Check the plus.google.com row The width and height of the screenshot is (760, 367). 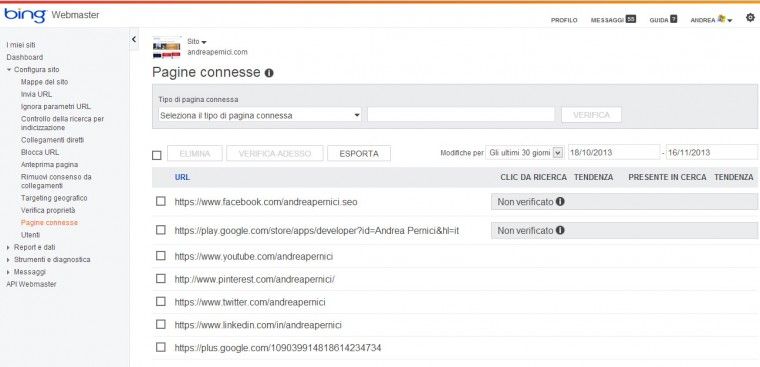click(161, 347)
